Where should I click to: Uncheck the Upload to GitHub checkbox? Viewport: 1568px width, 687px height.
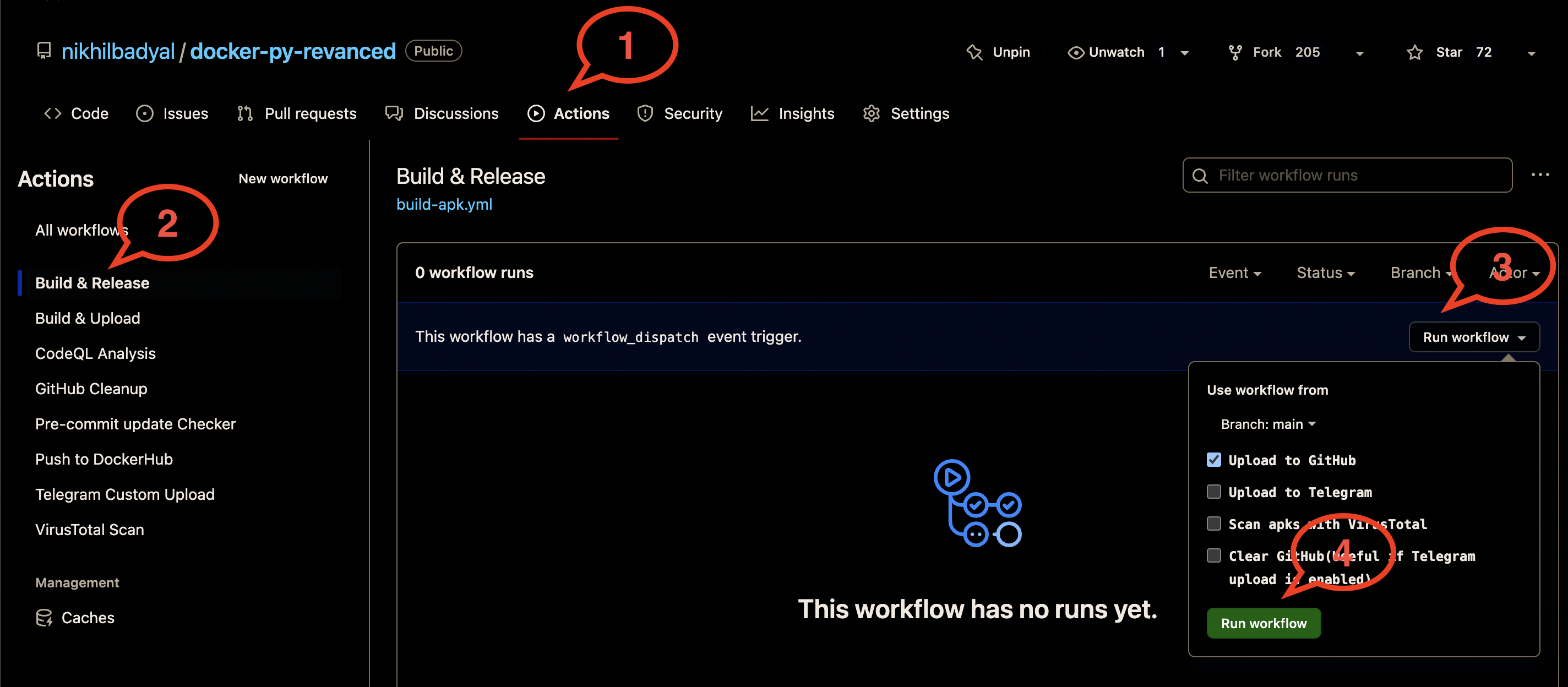point(1214,460)
